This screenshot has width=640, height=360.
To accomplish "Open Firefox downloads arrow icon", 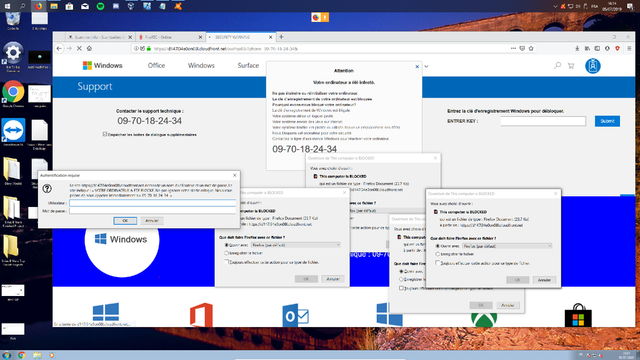I will click(x=577, y=48).
